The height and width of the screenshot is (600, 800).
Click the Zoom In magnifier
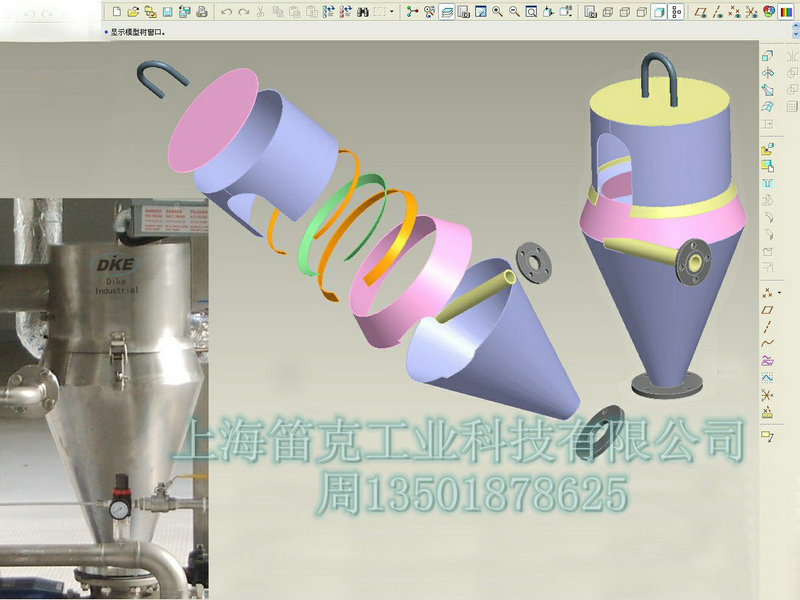[x=497, y=12]
